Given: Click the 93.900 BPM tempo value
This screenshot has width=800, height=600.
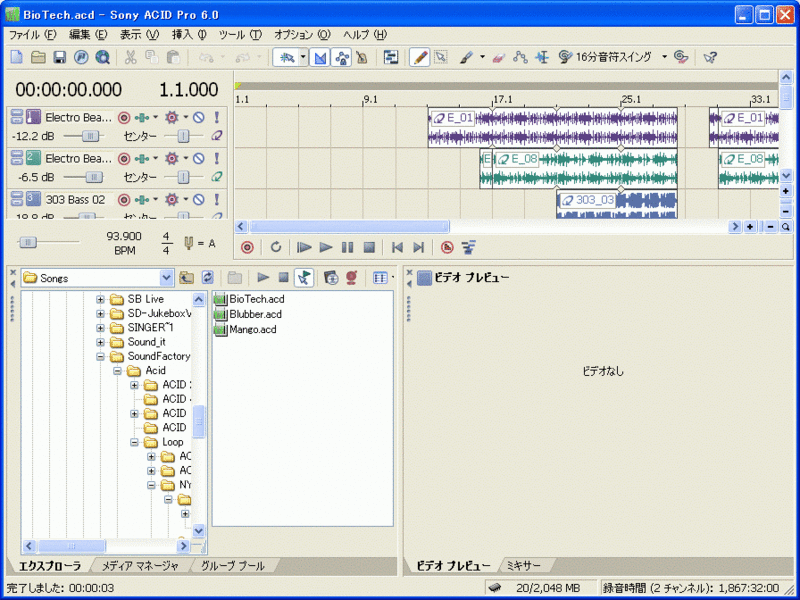Looking at the screenshot, I should coord(124,236).
